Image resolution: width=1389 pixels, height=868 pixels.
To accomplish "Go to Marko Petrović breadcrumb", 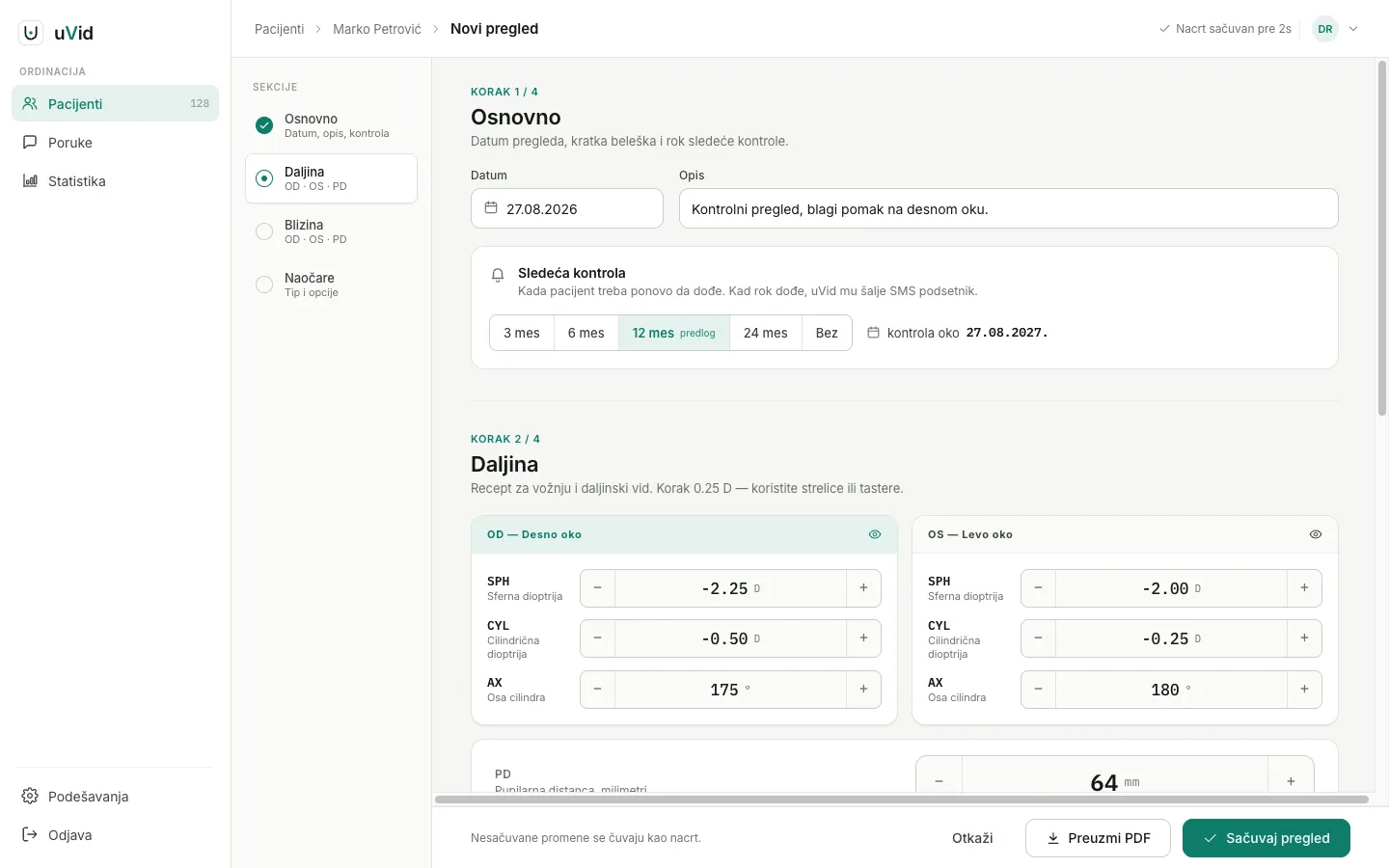I will click(377, 29).
